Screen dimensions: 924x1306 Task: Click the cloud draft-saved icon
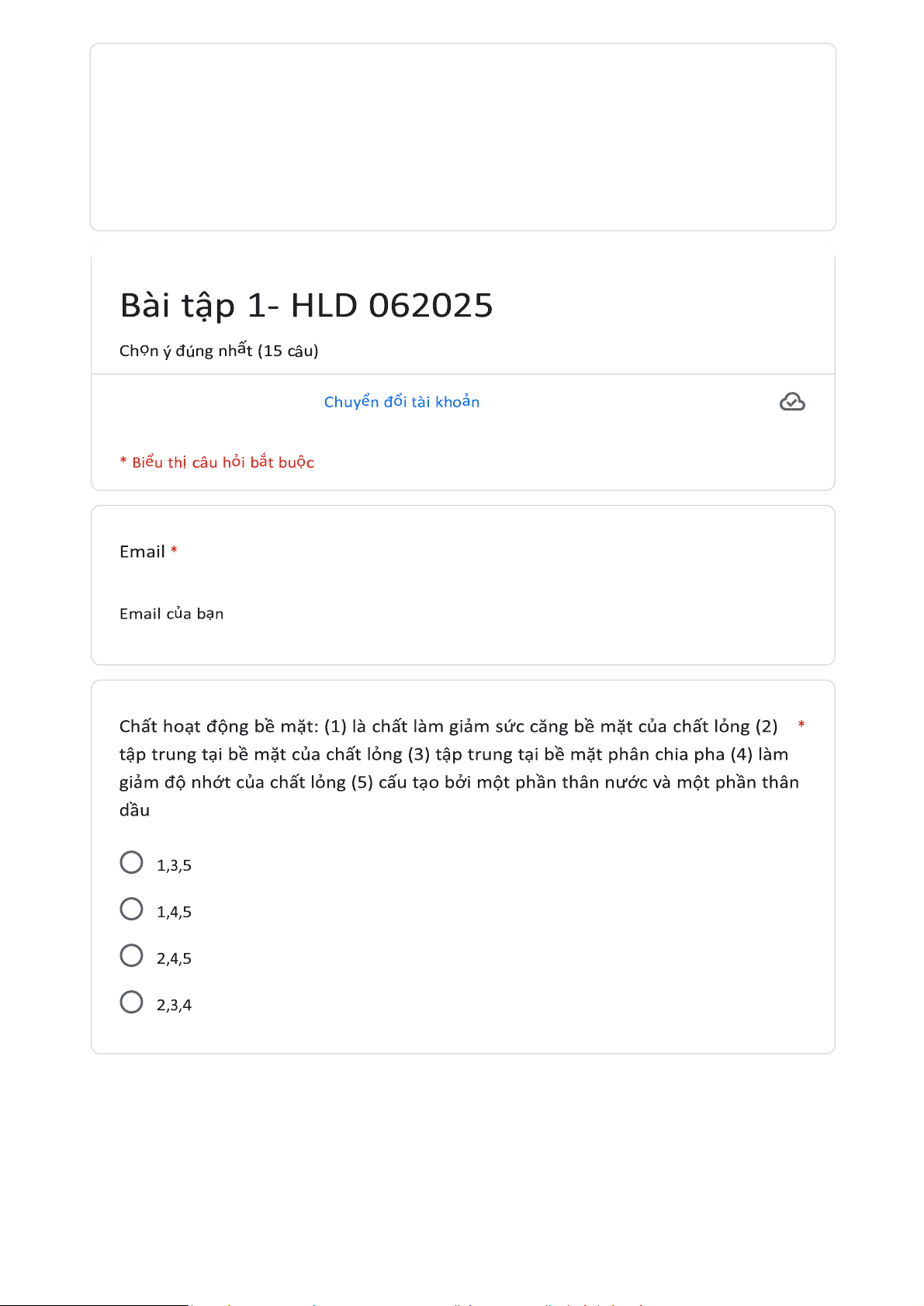click(792, 402)
